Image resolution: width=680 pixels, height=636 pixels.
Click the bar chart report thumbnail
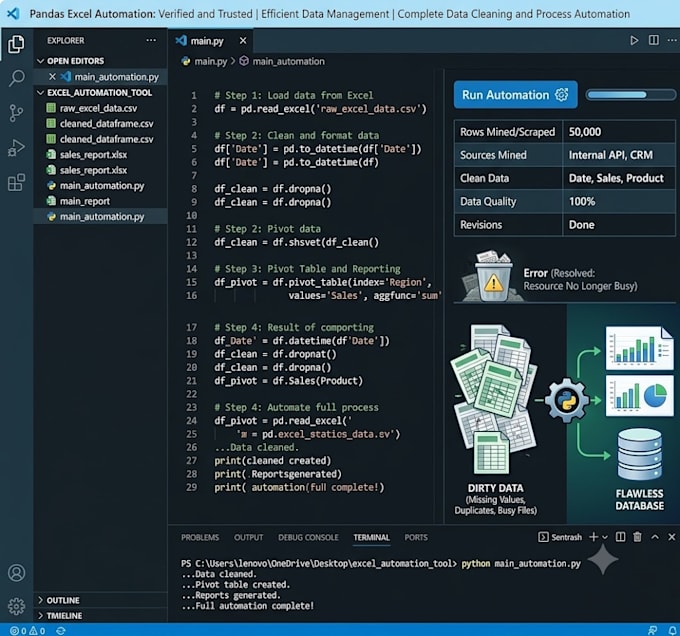click(640, 349)
